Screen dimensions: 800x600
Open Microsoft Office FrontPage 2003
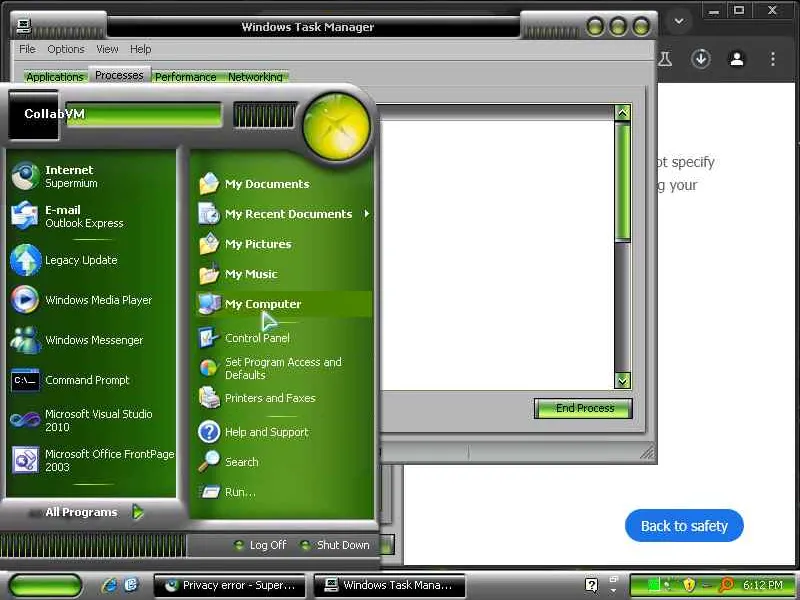click(x=92, y=460)
